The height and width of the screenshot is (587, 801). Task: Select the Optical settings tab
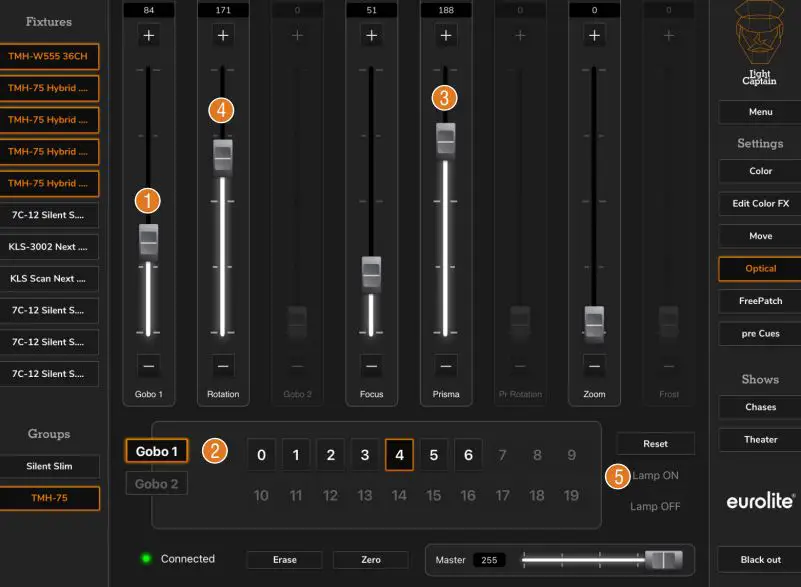point(760,269)
